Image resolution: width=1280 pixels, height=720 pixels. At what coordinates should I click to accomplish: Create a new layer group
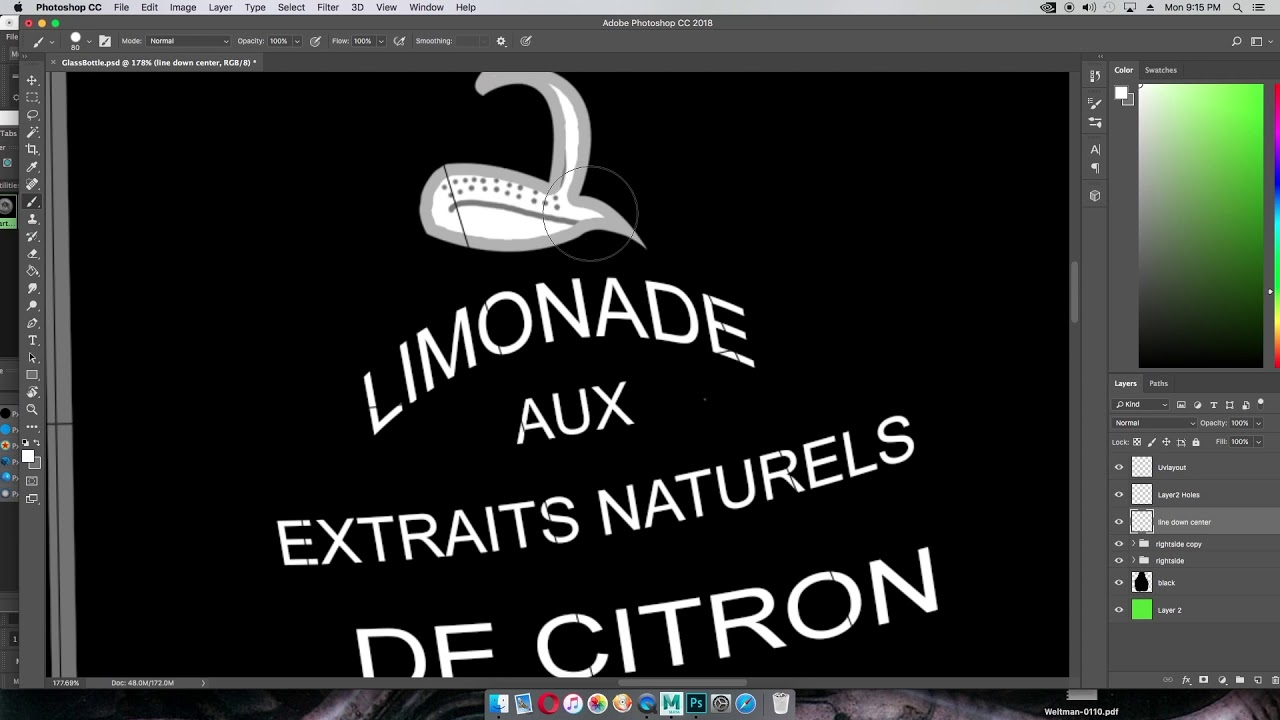point(1240,680)
